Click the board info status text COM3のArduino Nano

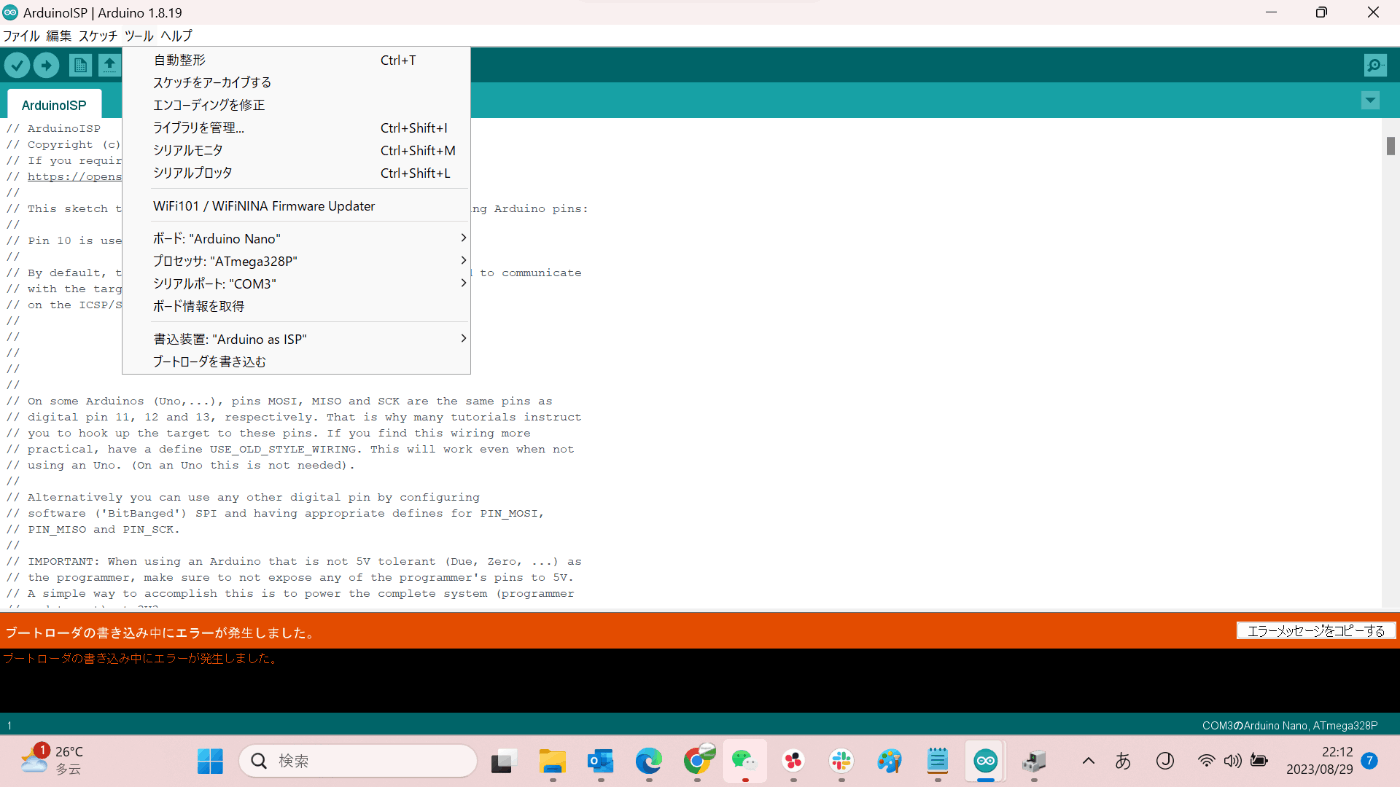tap(1289, 725)
